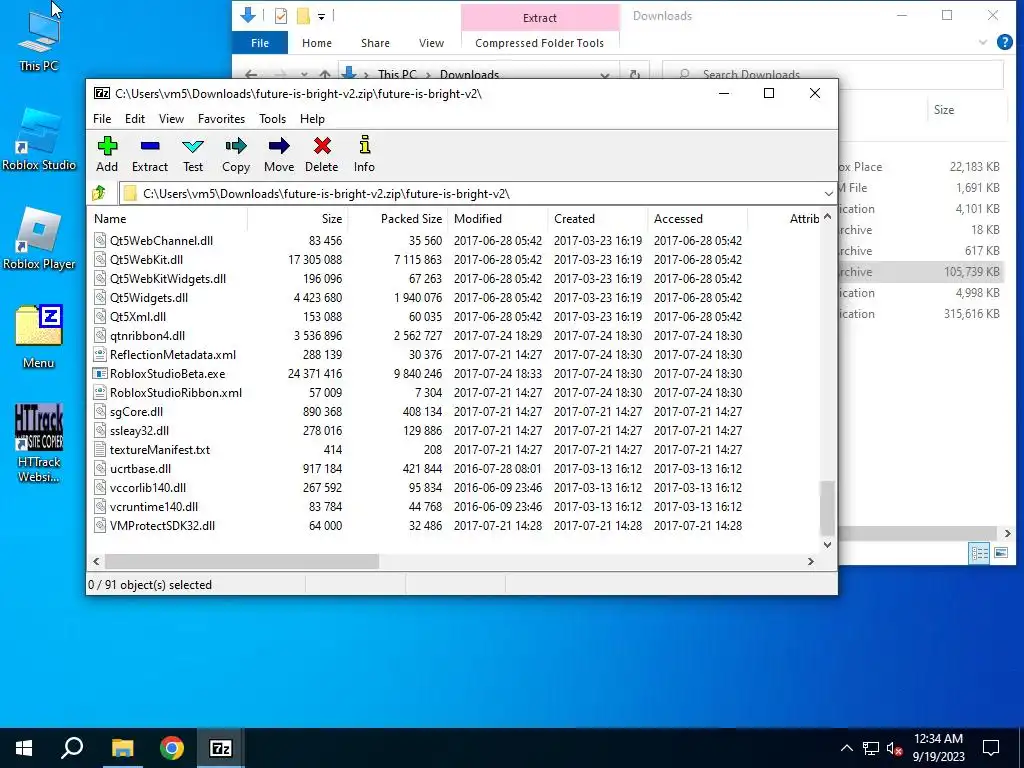Select the textureManifest.txt file icon

(x=100, y=449)
